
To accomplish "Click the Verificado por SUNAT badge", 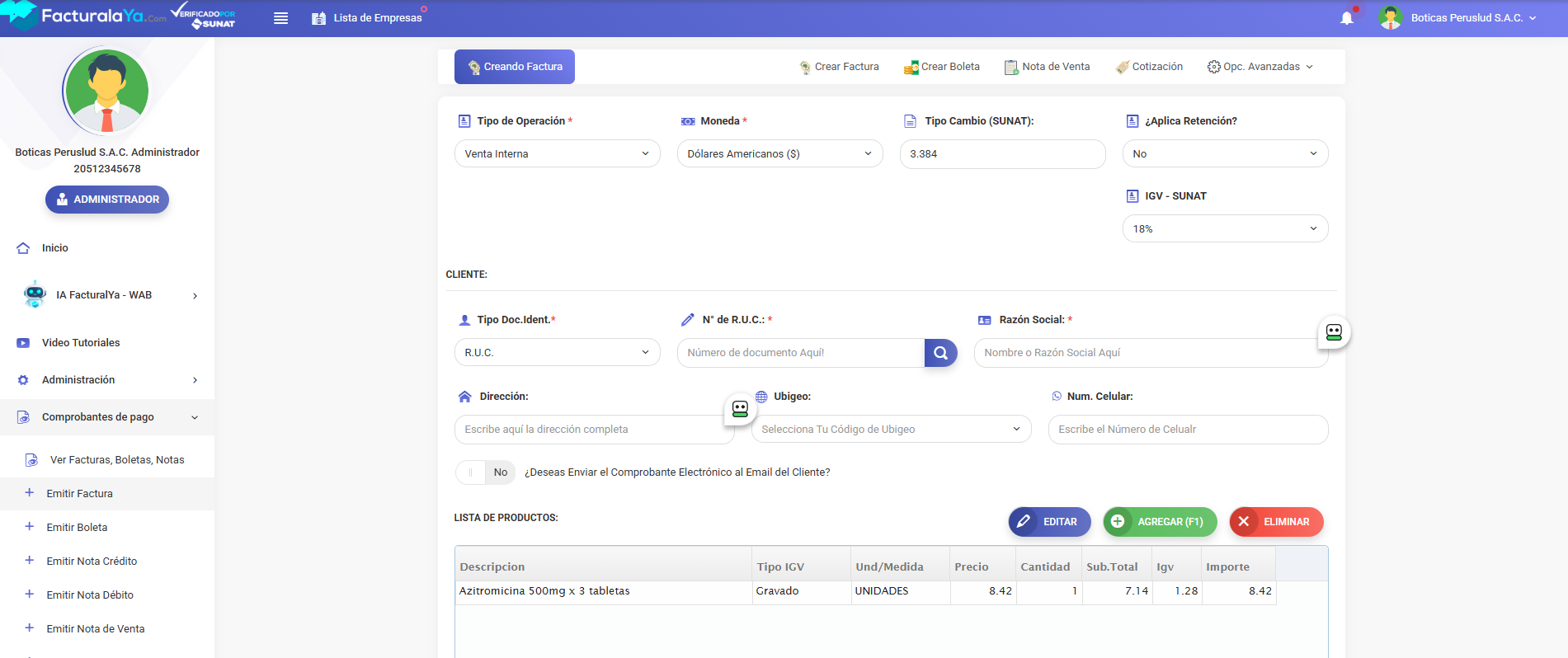I will [205, 16].
